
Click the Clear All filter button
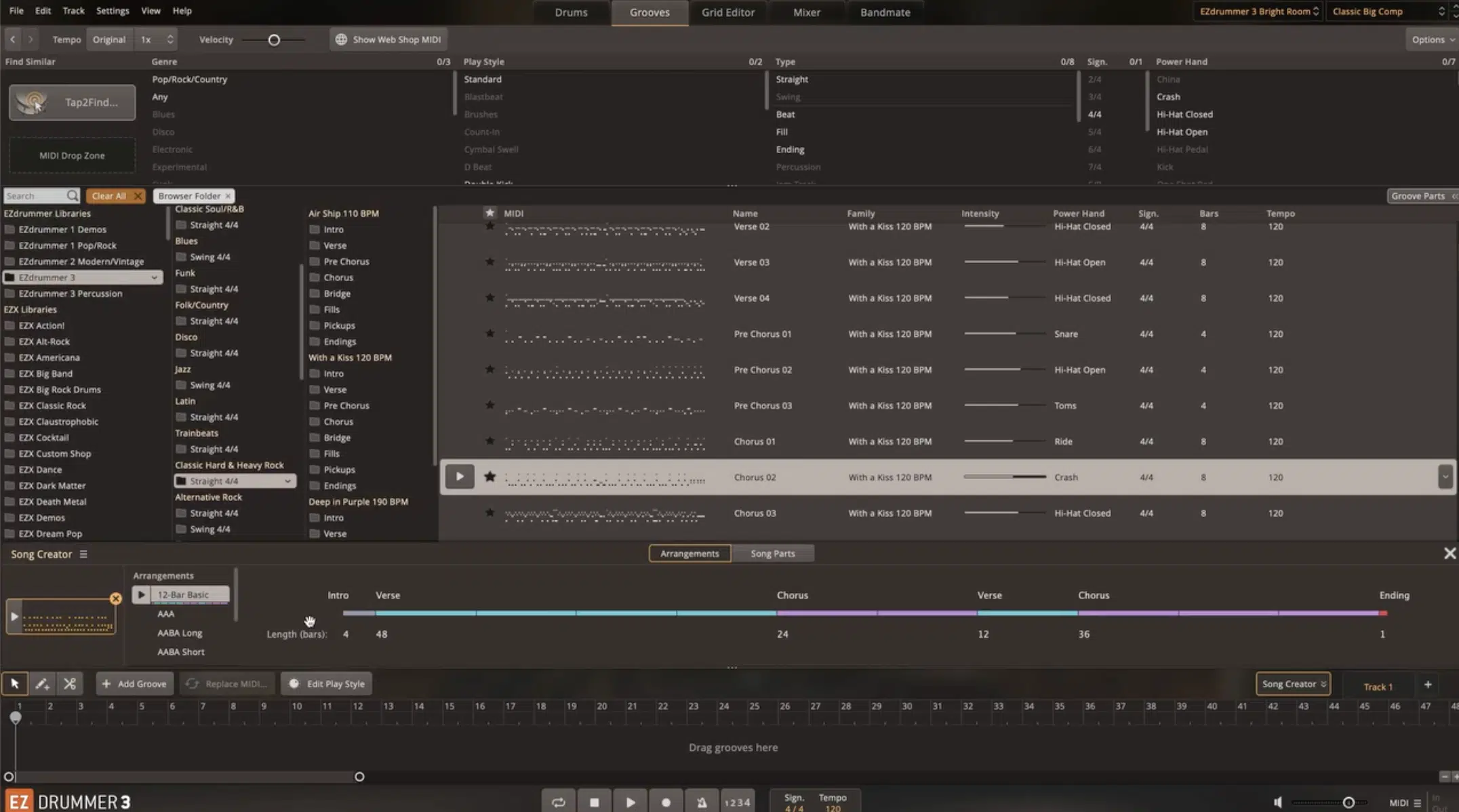[115, 196]
